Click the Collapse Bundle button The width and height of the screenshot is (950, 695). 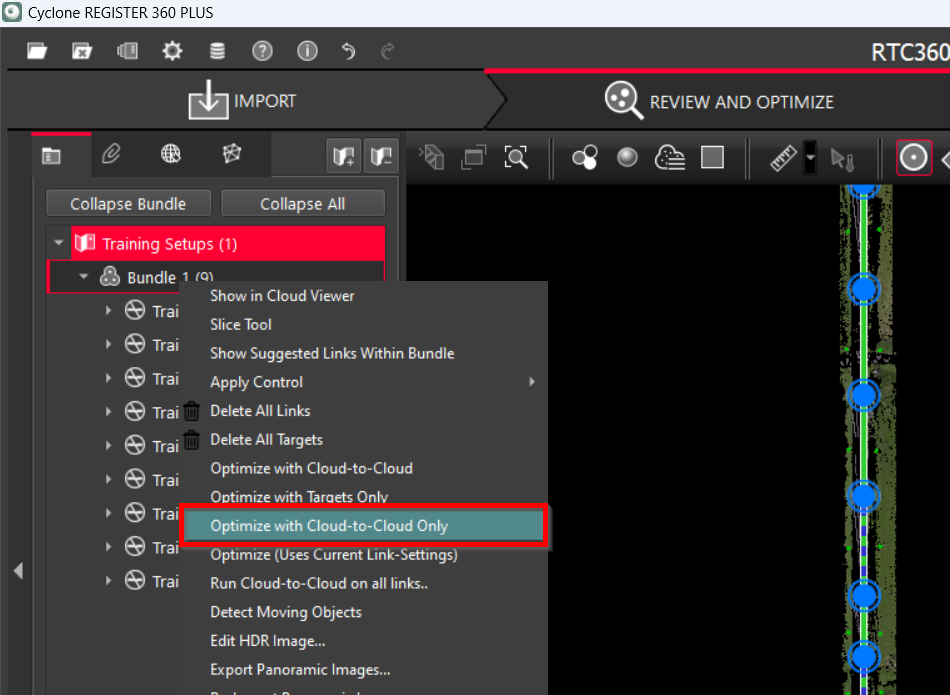point(128,204)
